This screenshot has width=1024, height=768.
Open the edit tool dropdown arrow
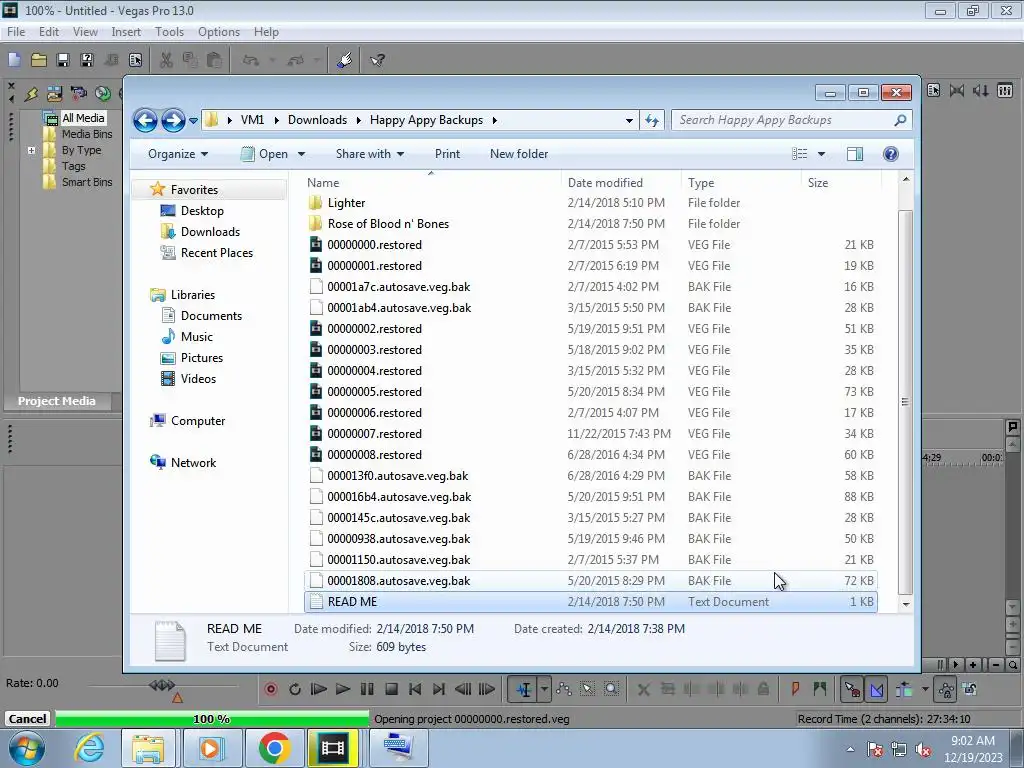click(544, 689)
